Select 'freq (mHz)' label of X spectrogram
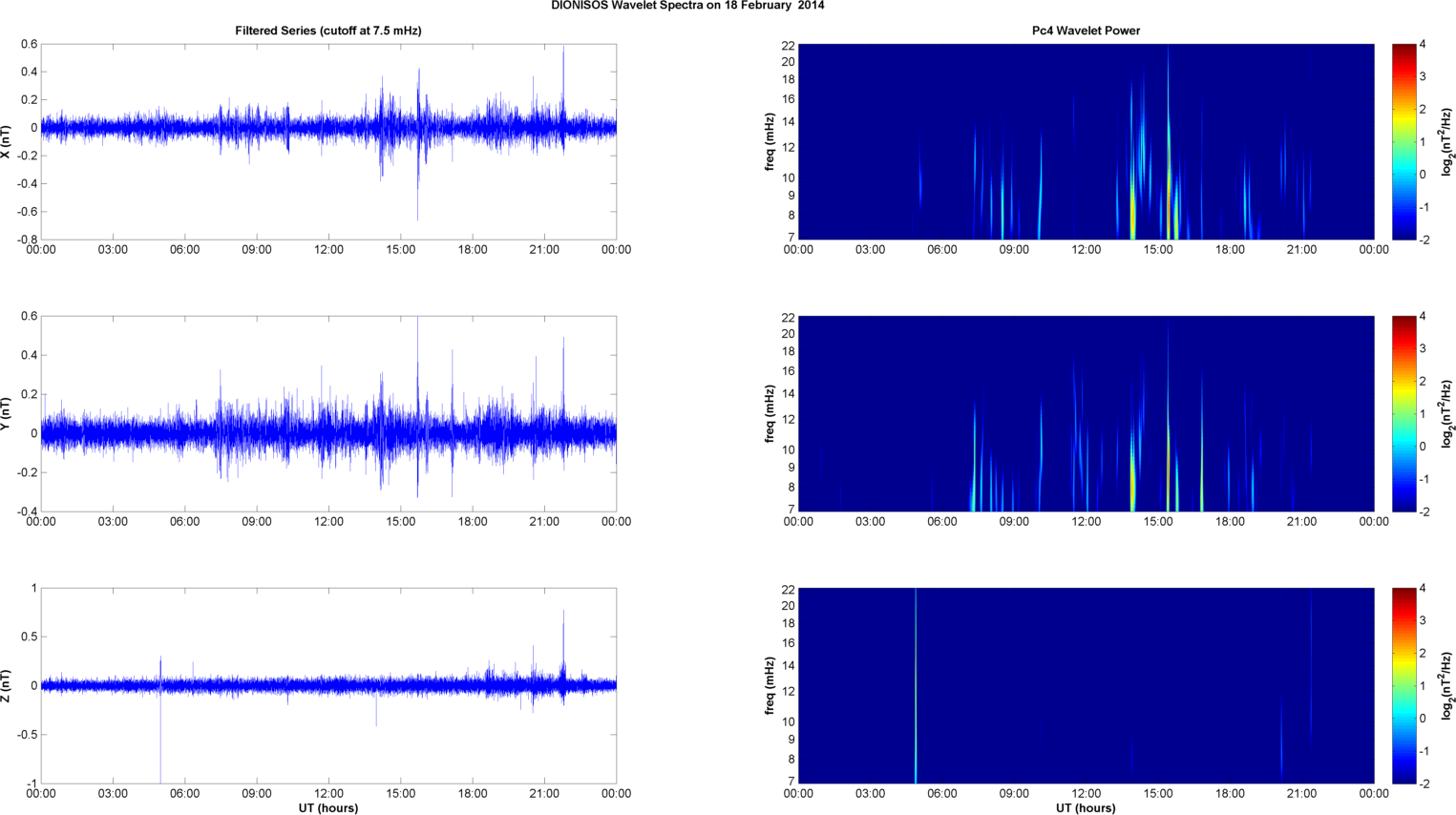The height and width of the screenshot is (815, 1456). (770, 141)
